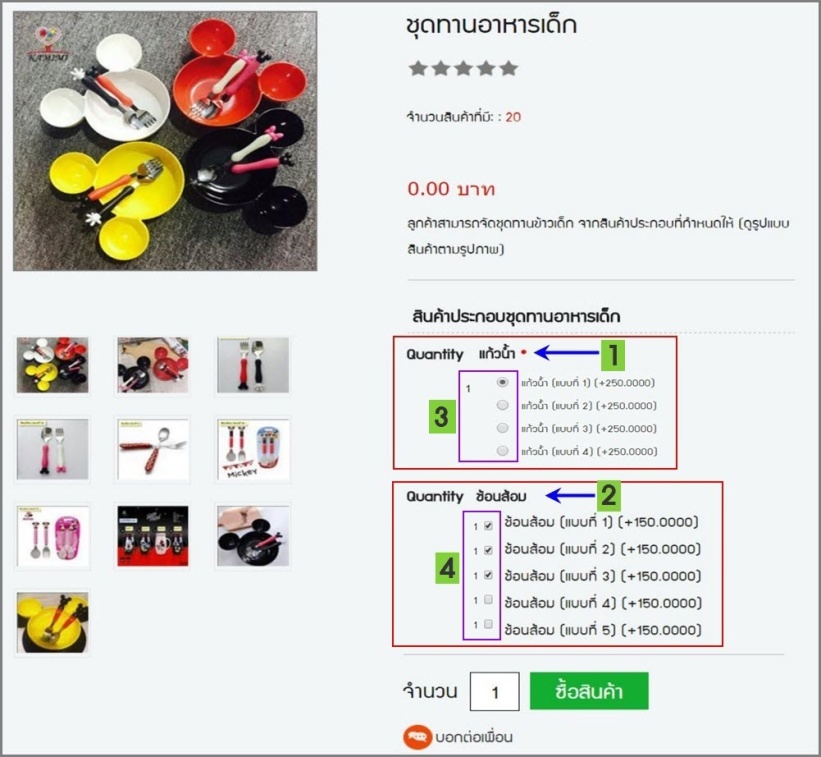
Task: Check ช้อนส้อม แบบที่ 4 checkbox
Action: pos(489,599)
